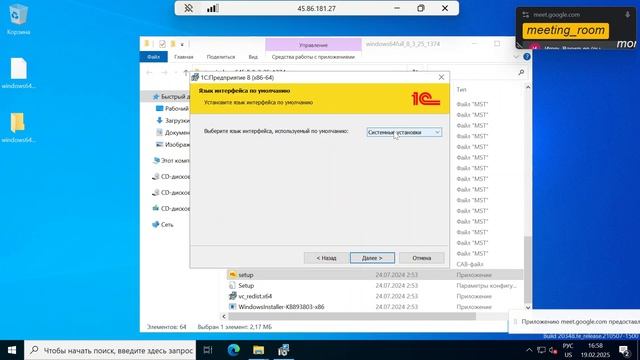
Task: Open the Windows Start menu
Action: tap(12, 350)
